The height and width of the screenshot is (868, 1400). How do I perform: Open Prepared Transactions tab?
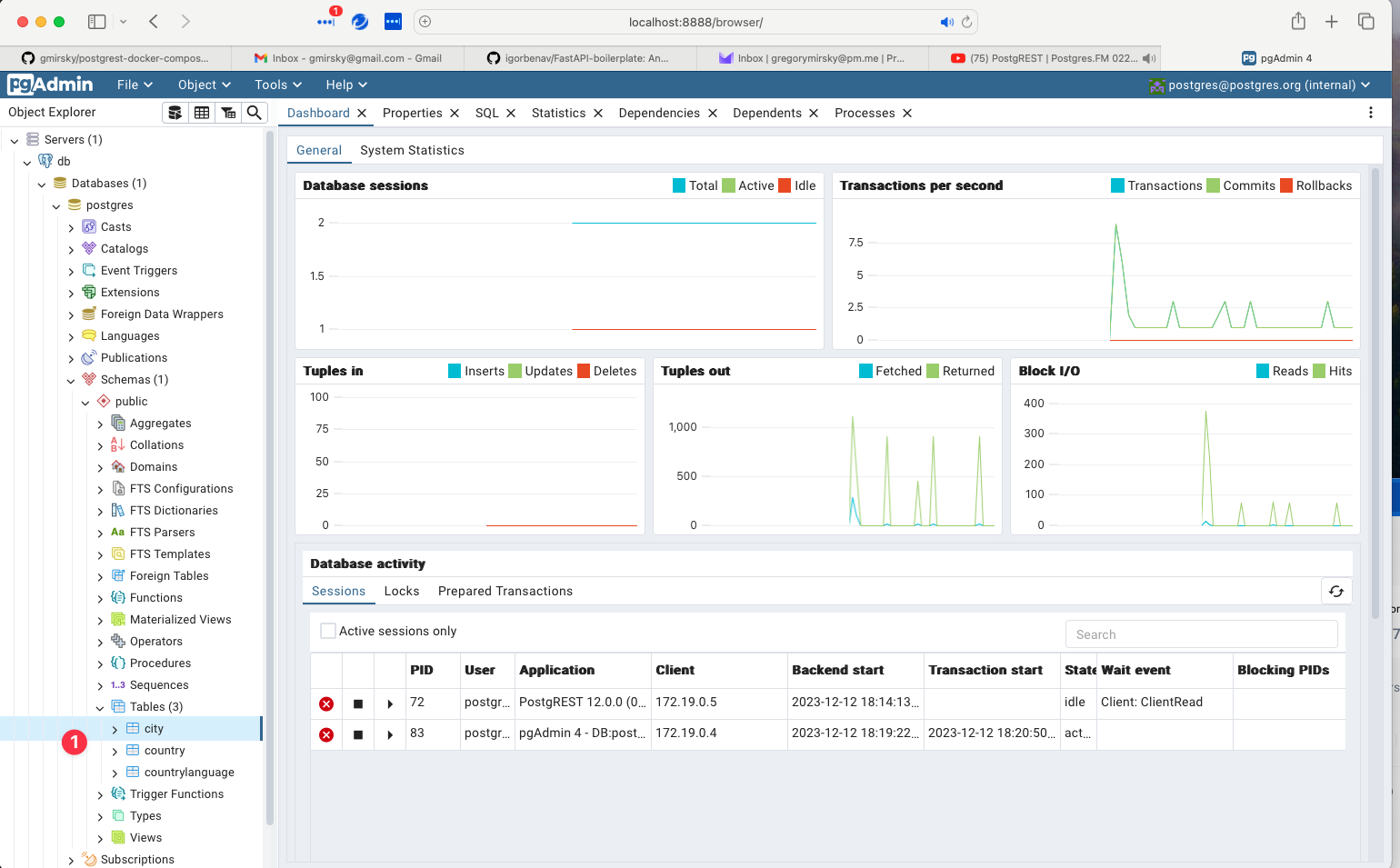(x=505, y=591)
